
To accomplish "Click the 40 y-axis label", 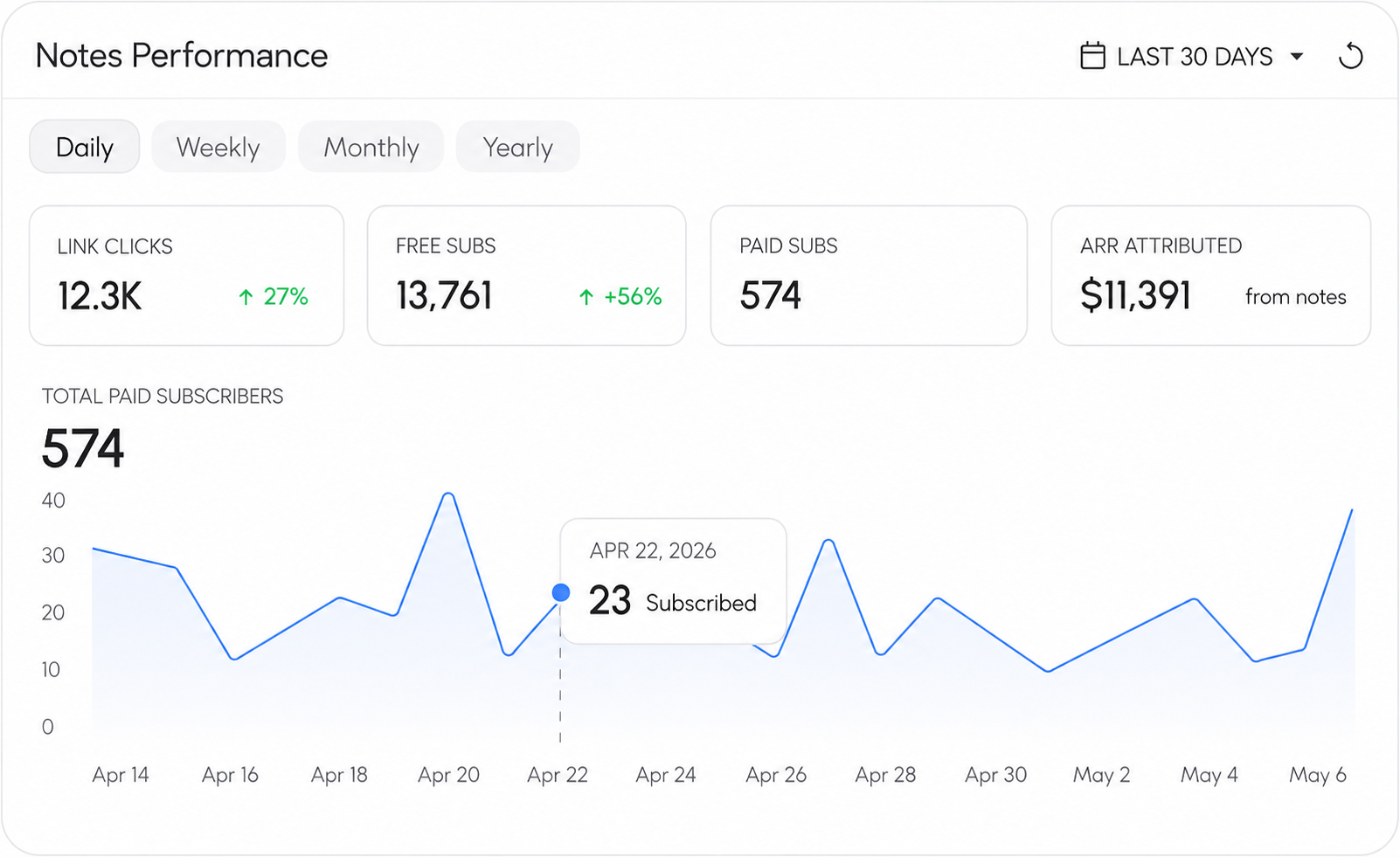I will tap(53, 501).
